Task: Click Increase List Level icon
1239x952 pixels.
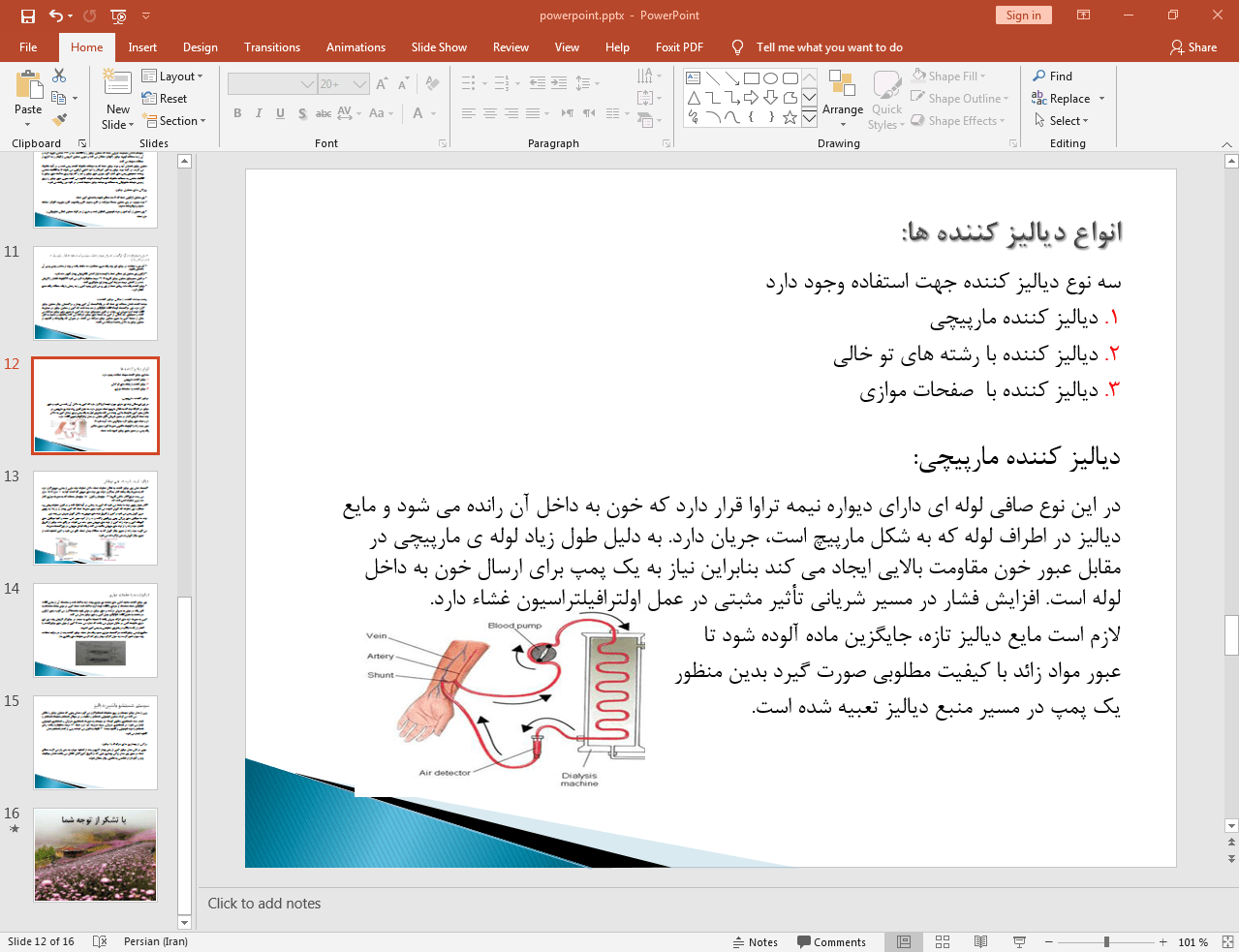Action: (x=559, y=83)
